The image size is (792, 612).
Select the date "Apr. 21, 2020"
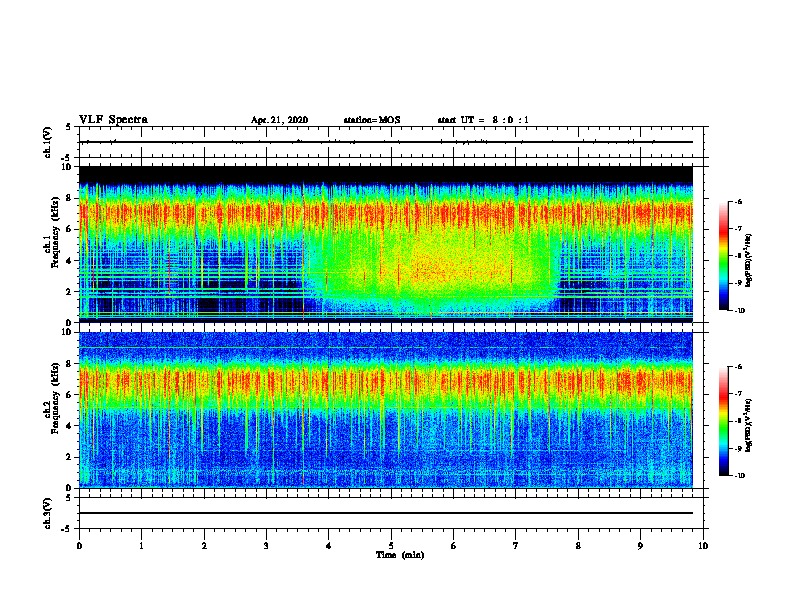point(279,120)
